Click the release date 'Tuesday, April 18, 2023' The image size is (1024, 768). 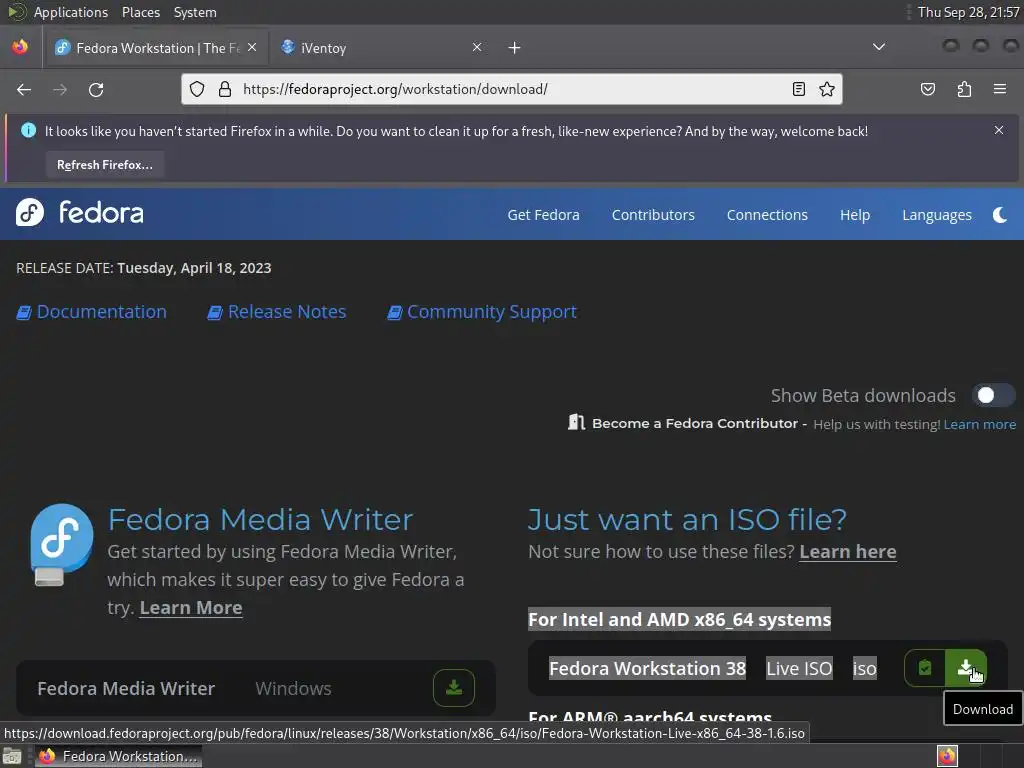point(194,268)
